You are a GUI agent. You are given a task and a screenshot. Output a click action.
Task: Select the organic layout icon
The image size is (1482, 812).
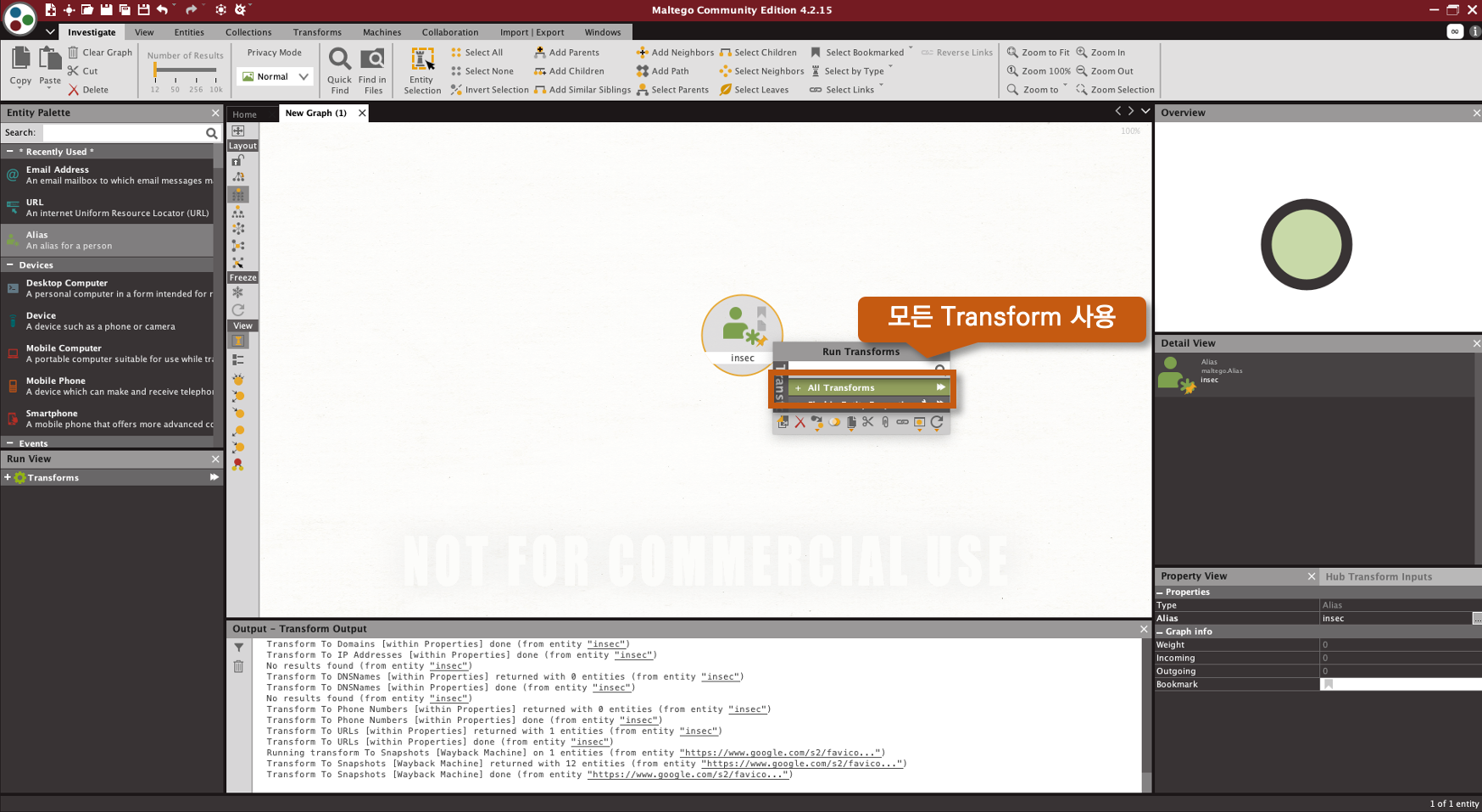pyautogui.click(x=238, y=245)
